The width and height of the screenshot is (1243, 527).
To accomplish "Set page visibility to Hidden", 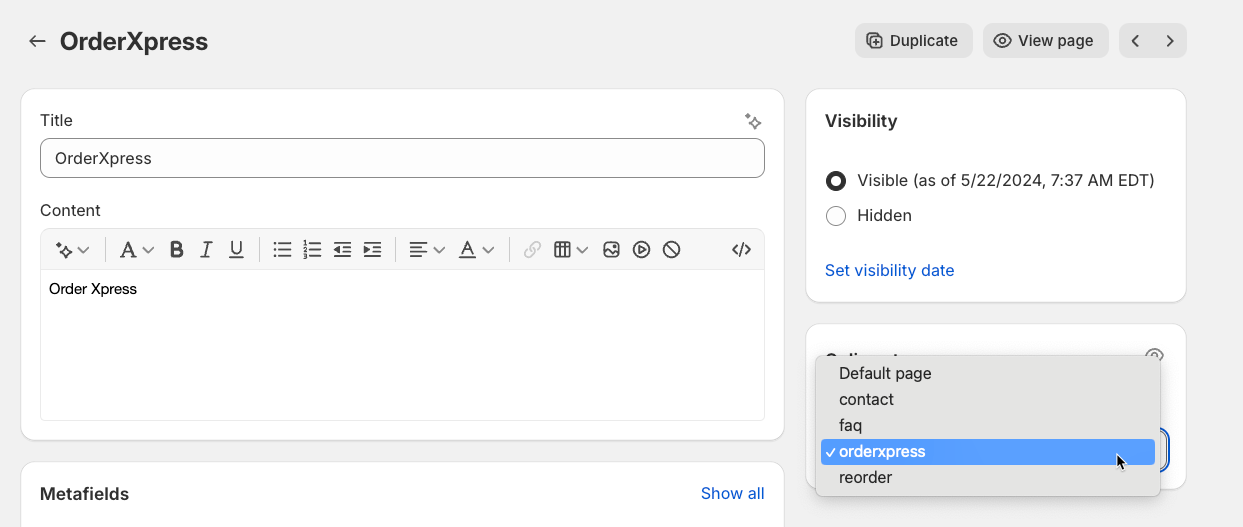I will click(836, 216).
